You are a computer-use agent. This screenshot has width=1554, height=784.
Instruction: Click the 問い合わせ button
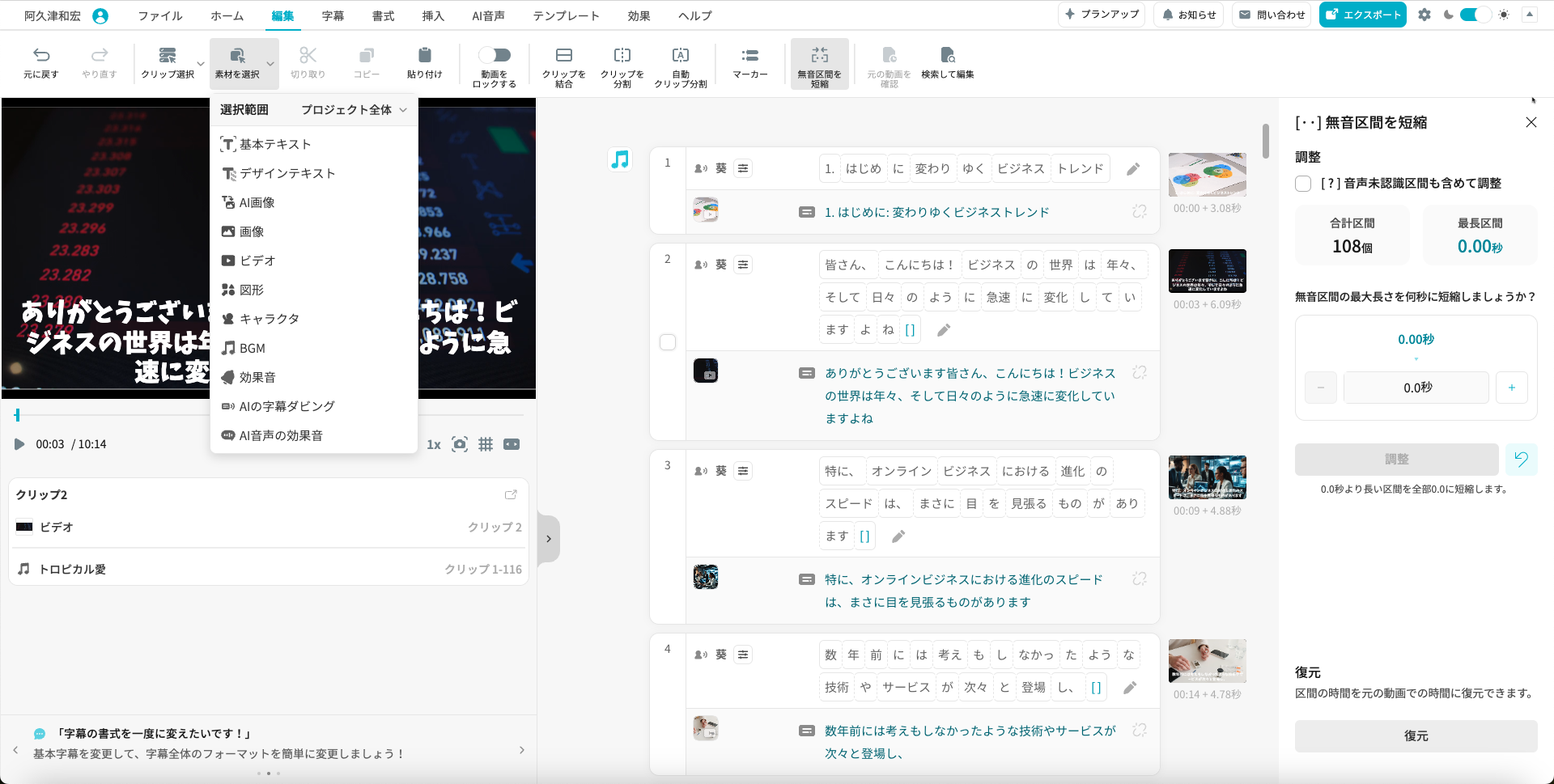click(1272, 15)
